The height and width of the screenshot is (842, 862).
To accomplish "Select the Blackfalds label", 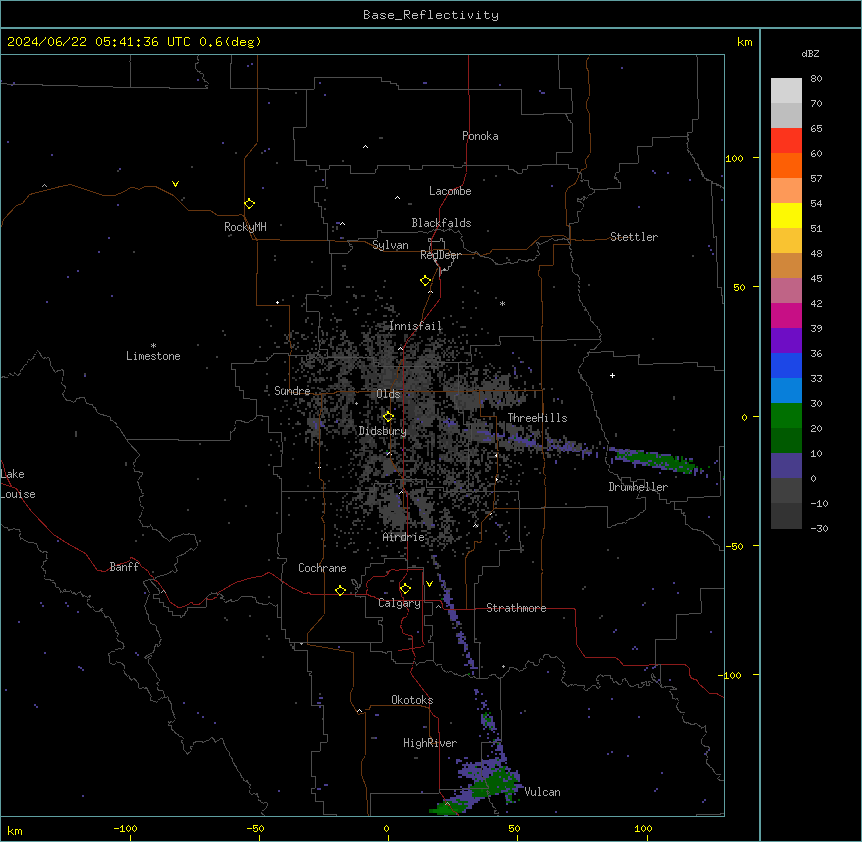I will tap(441, 223).
